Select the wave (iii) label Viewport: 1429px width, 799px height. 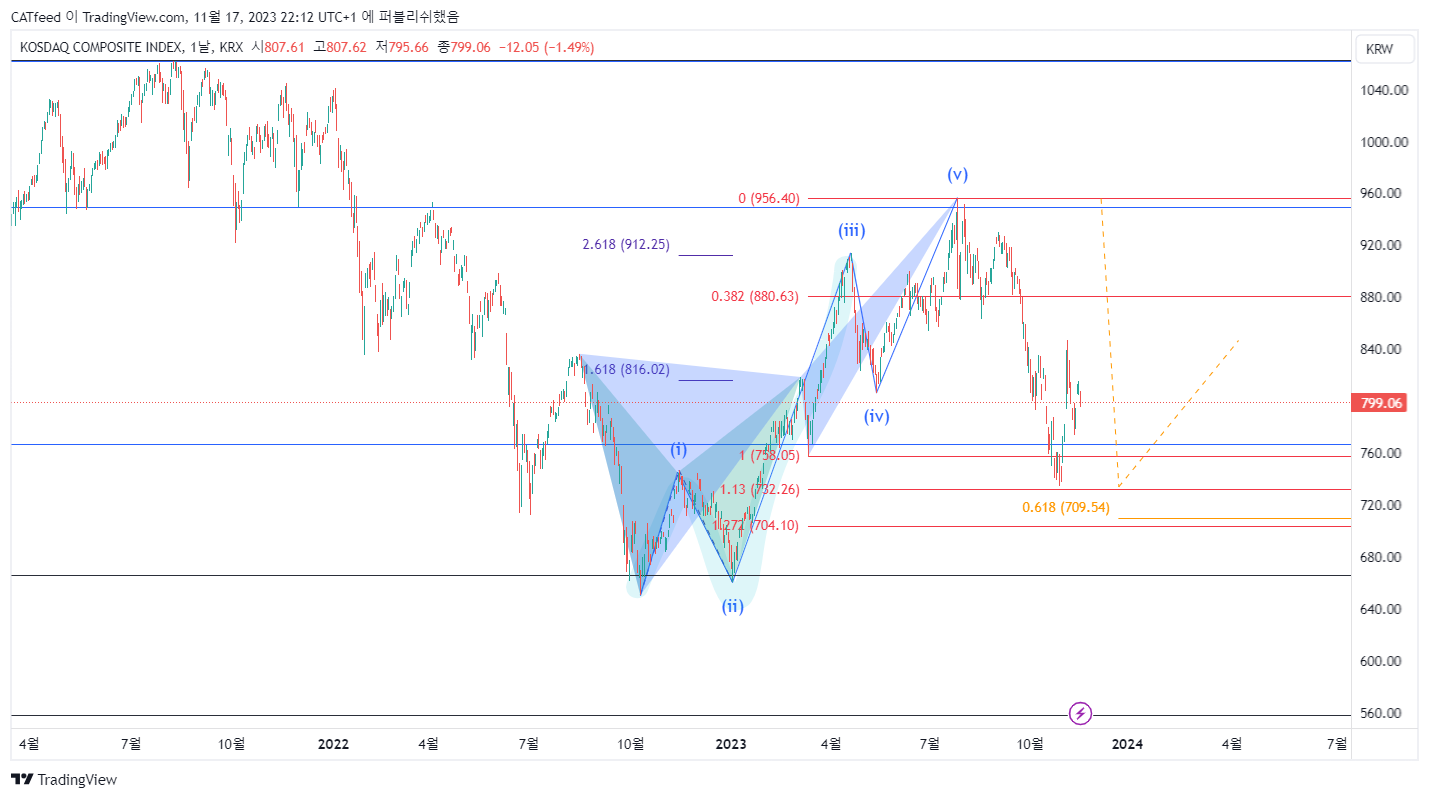851,231
